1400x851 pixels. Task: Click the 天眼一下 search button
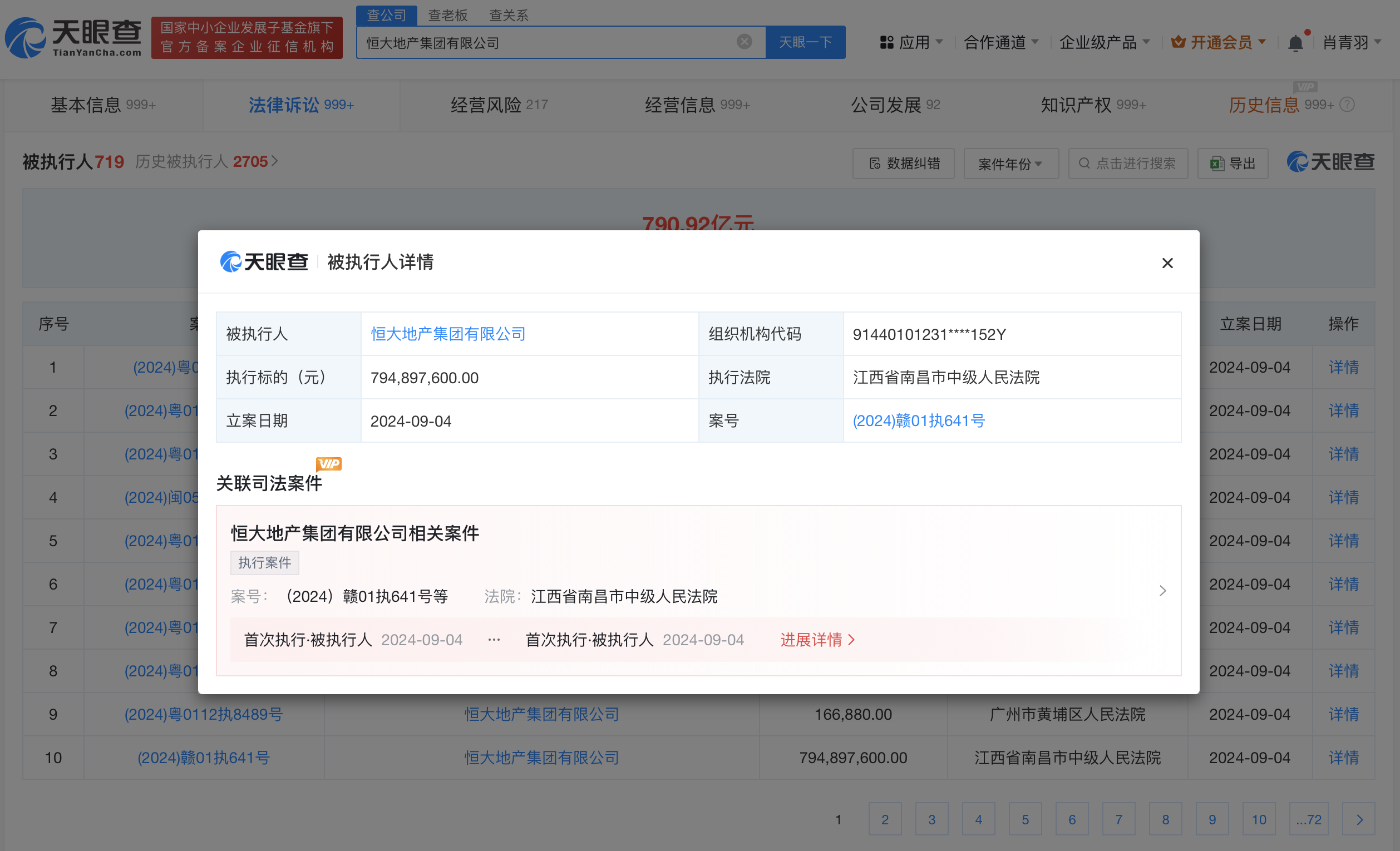pos(805,42)
